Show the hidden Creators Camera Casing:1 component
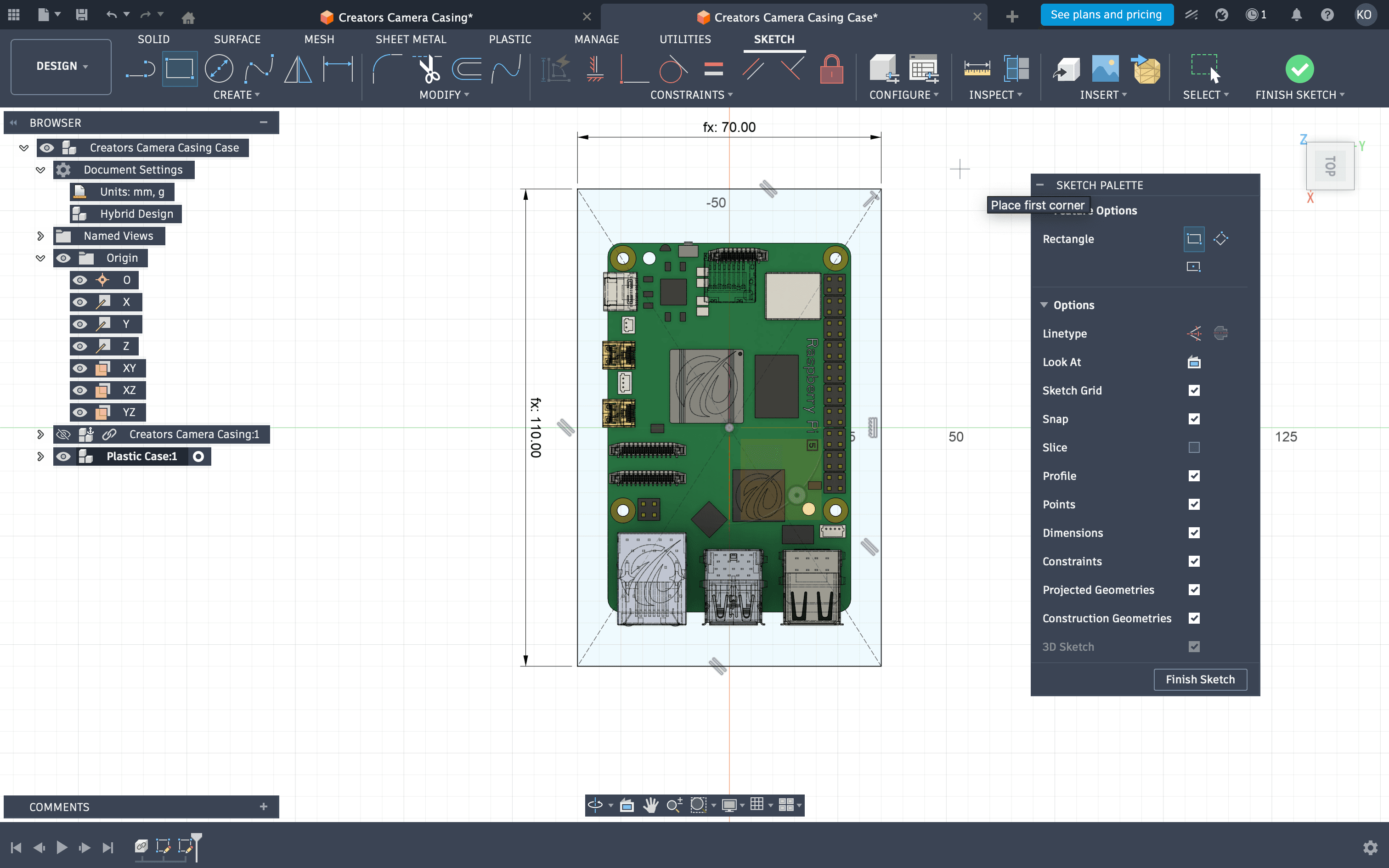 pyautogui.click(x=63, y=434)
